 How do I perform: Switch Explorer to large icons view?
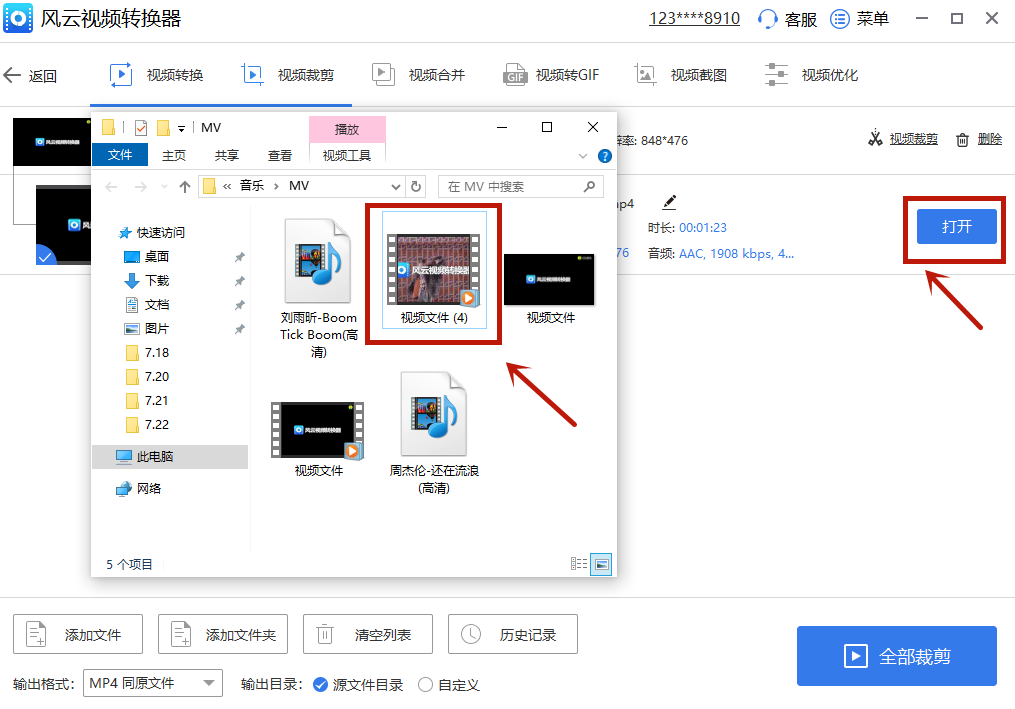coord(601,564)
